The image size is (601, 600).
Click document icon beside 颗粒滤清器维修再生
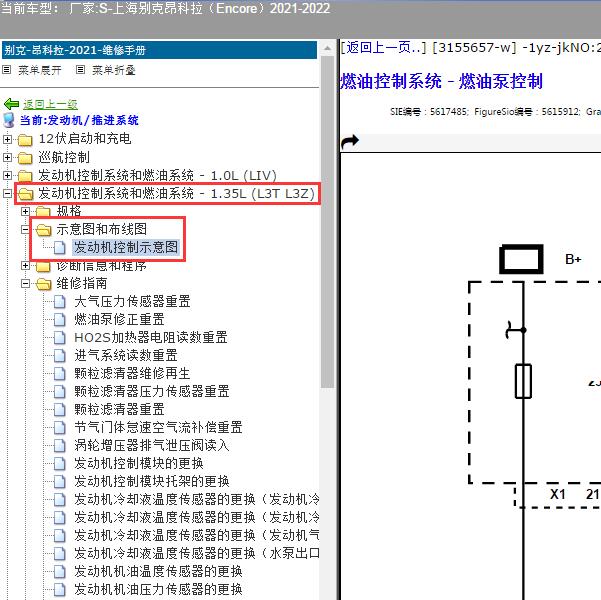point(59,374)
